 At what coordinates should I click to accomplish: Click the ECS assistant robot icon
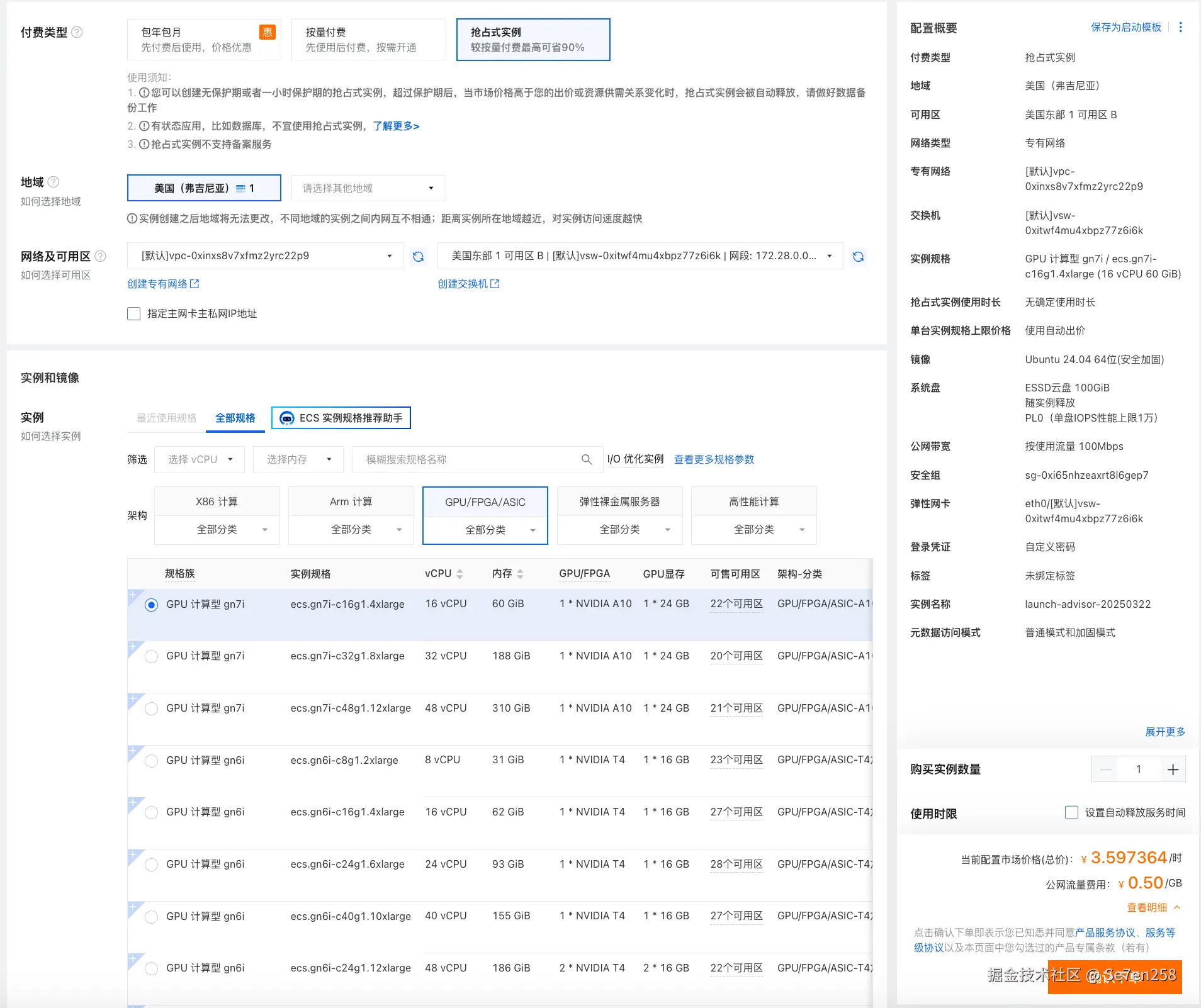tap(286, 418)
